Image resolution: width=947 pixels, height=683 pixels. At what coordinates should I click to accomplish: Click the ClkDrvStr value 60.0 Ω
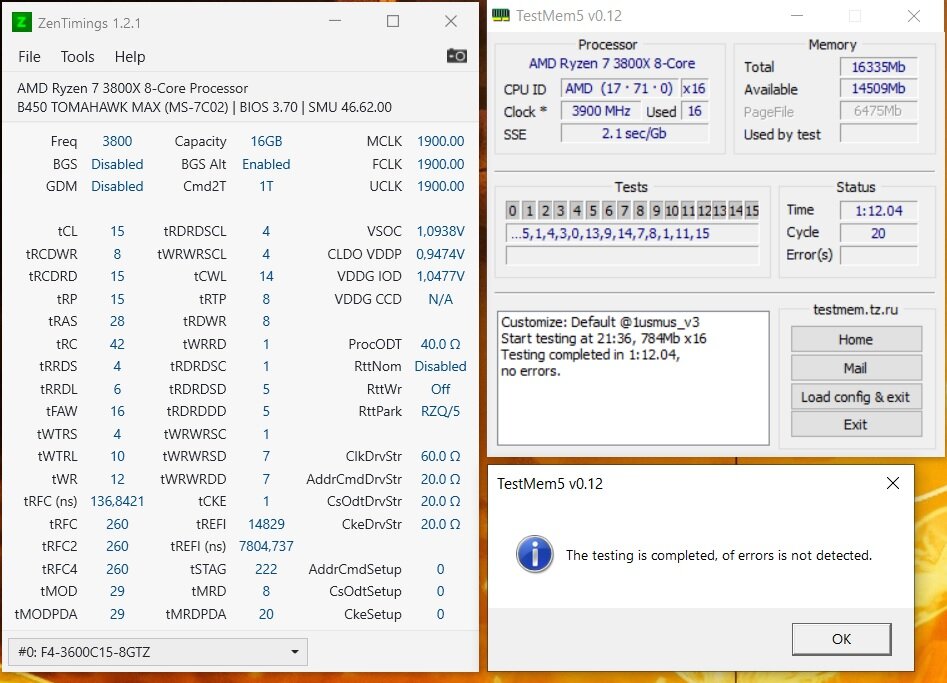[440, 456]
